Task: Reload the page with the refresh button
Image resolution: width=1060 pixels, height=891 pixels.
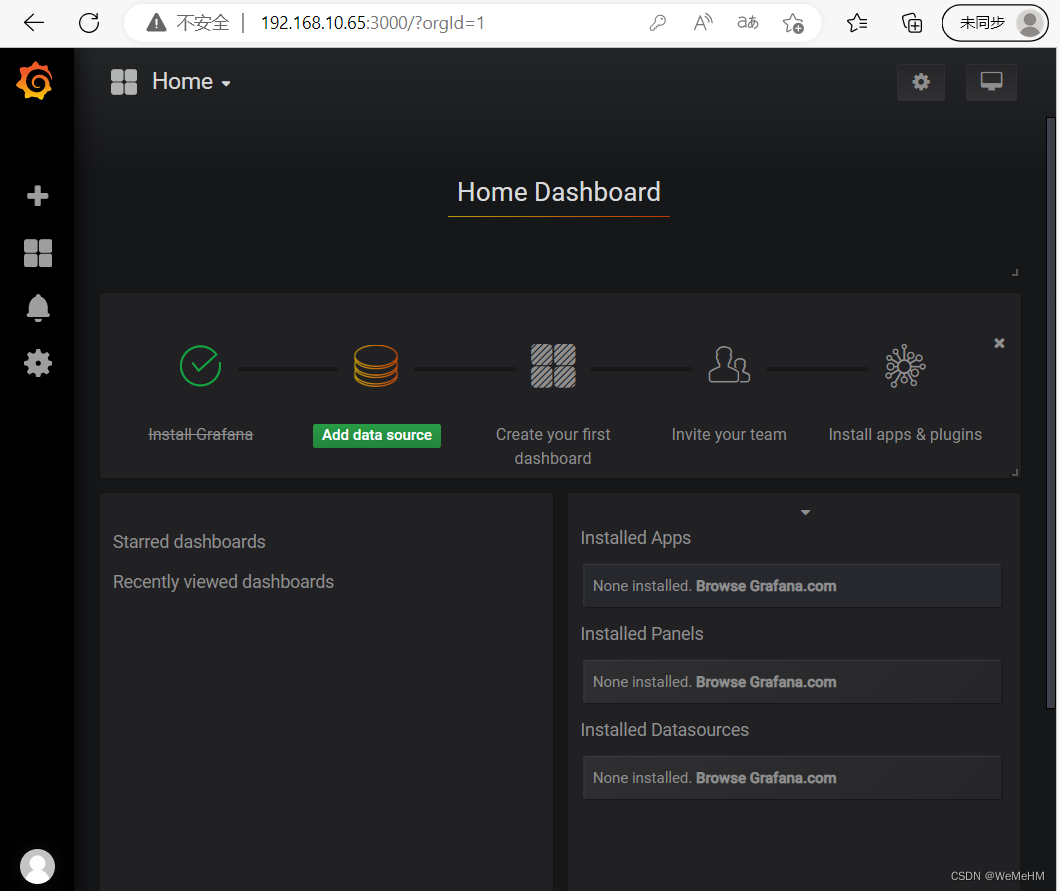Action: coord(89,23)
